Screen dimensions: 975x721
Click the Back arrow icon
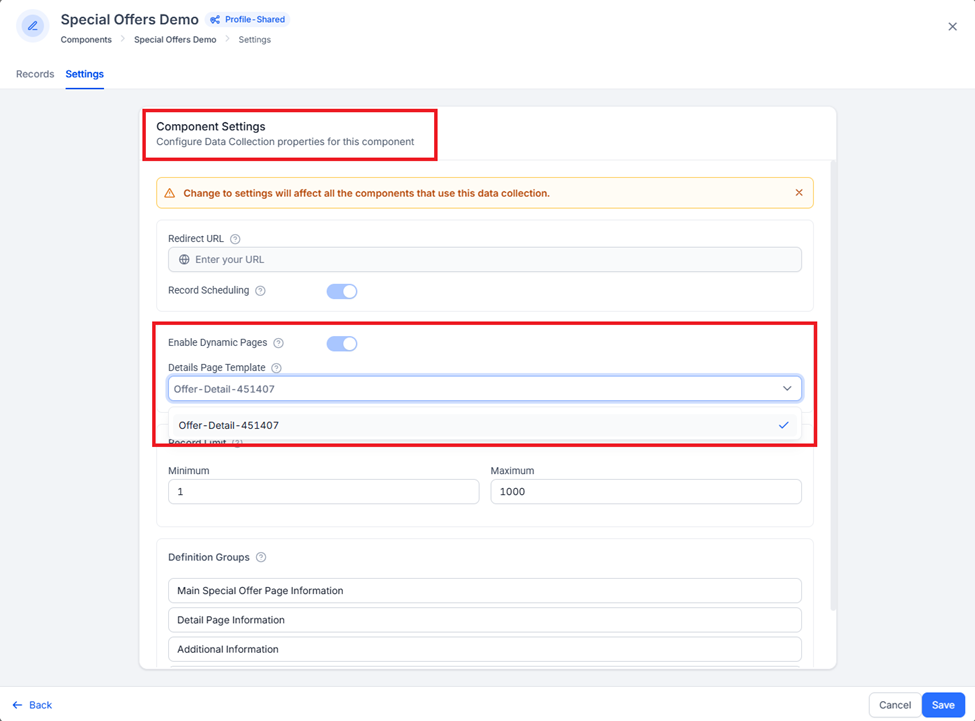click(x=17, y=705)
